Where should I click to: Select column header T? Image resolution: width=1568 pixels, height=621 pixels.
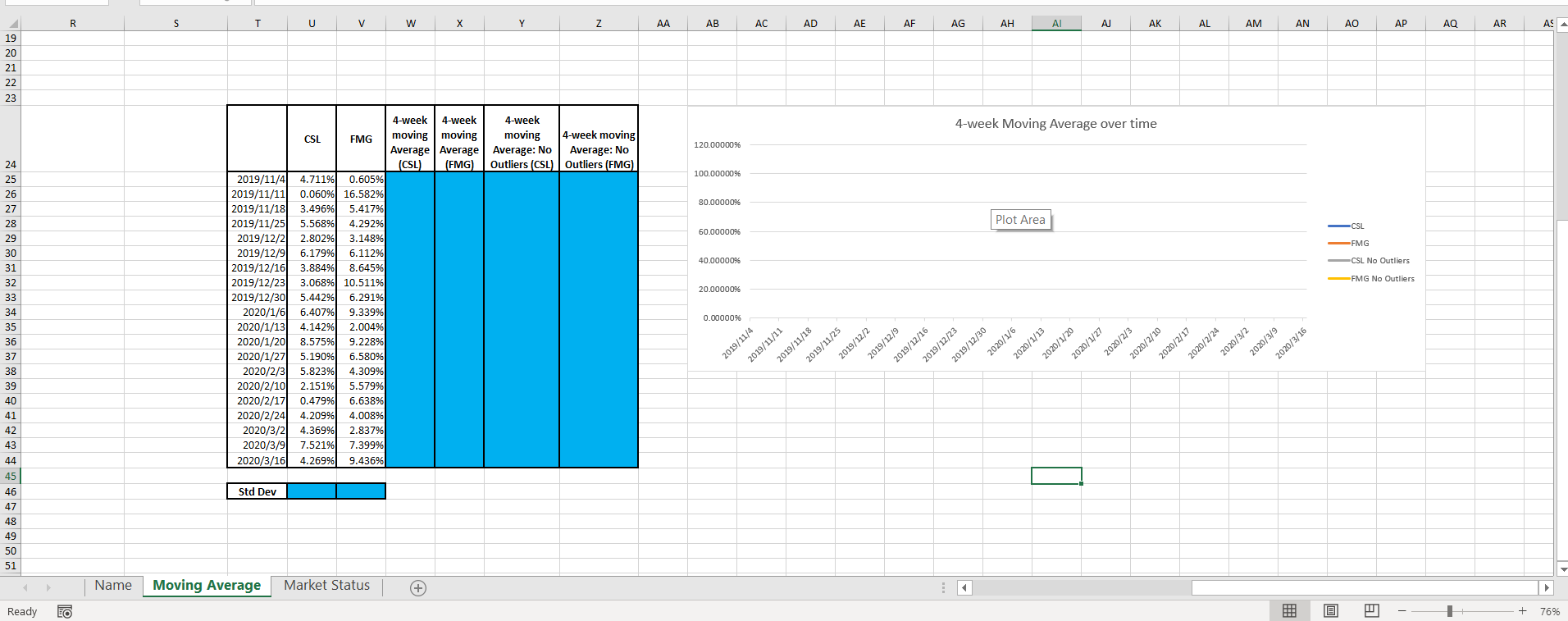[x=258, y=24]
